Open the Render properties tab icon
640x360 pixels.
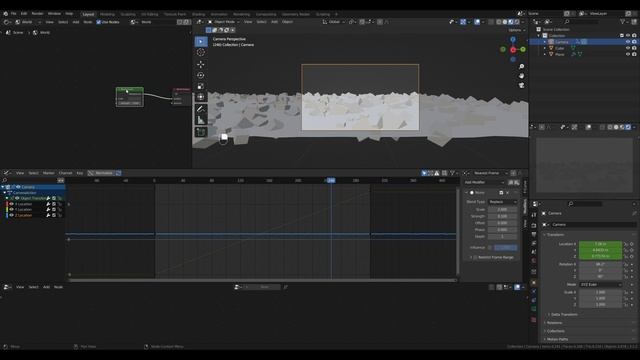pyautogui.click(x=534, y=225)
